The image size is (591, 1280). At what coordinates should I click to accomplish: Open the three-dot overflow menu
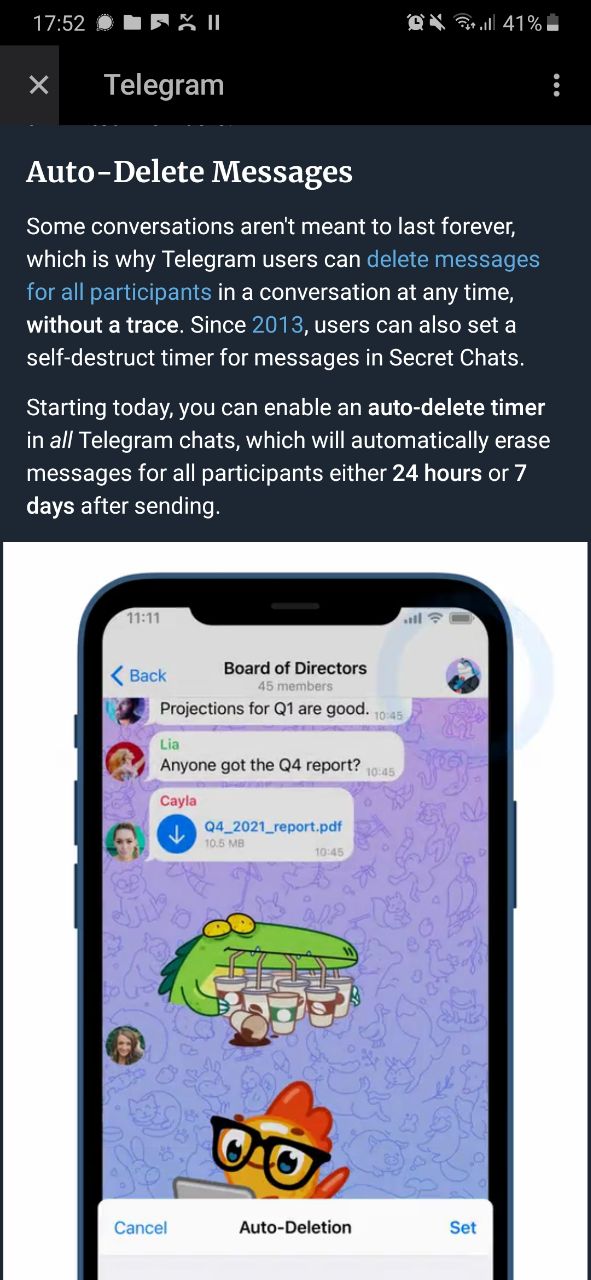coord(556,86)
